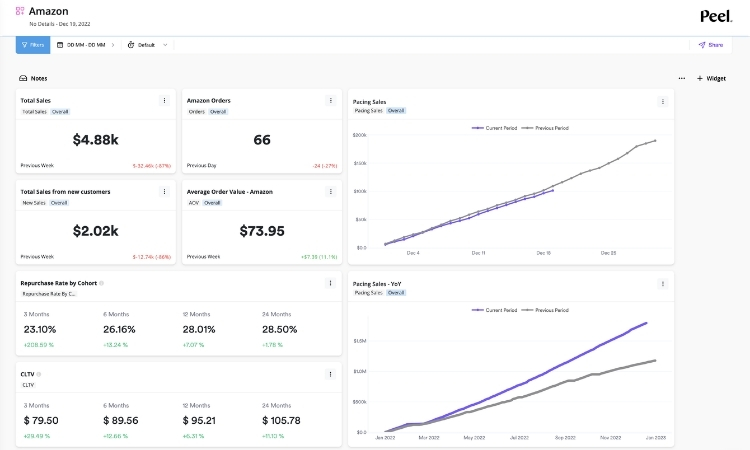Click the Total Sales tag label
This screenshot has height=450, width=750.
point(34,112)
